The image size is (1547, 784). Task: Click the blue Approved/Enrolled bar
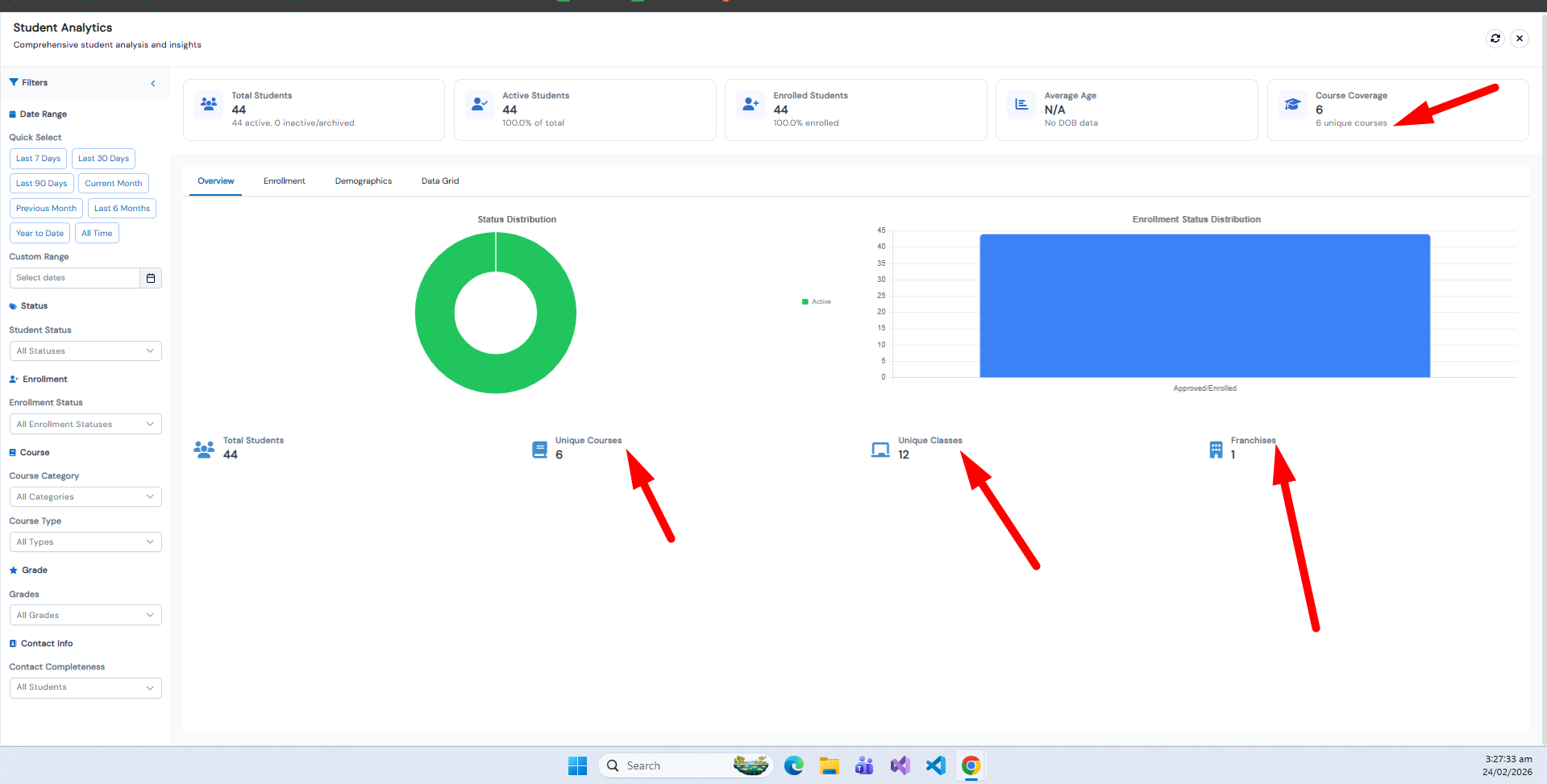pos(1204,306)
